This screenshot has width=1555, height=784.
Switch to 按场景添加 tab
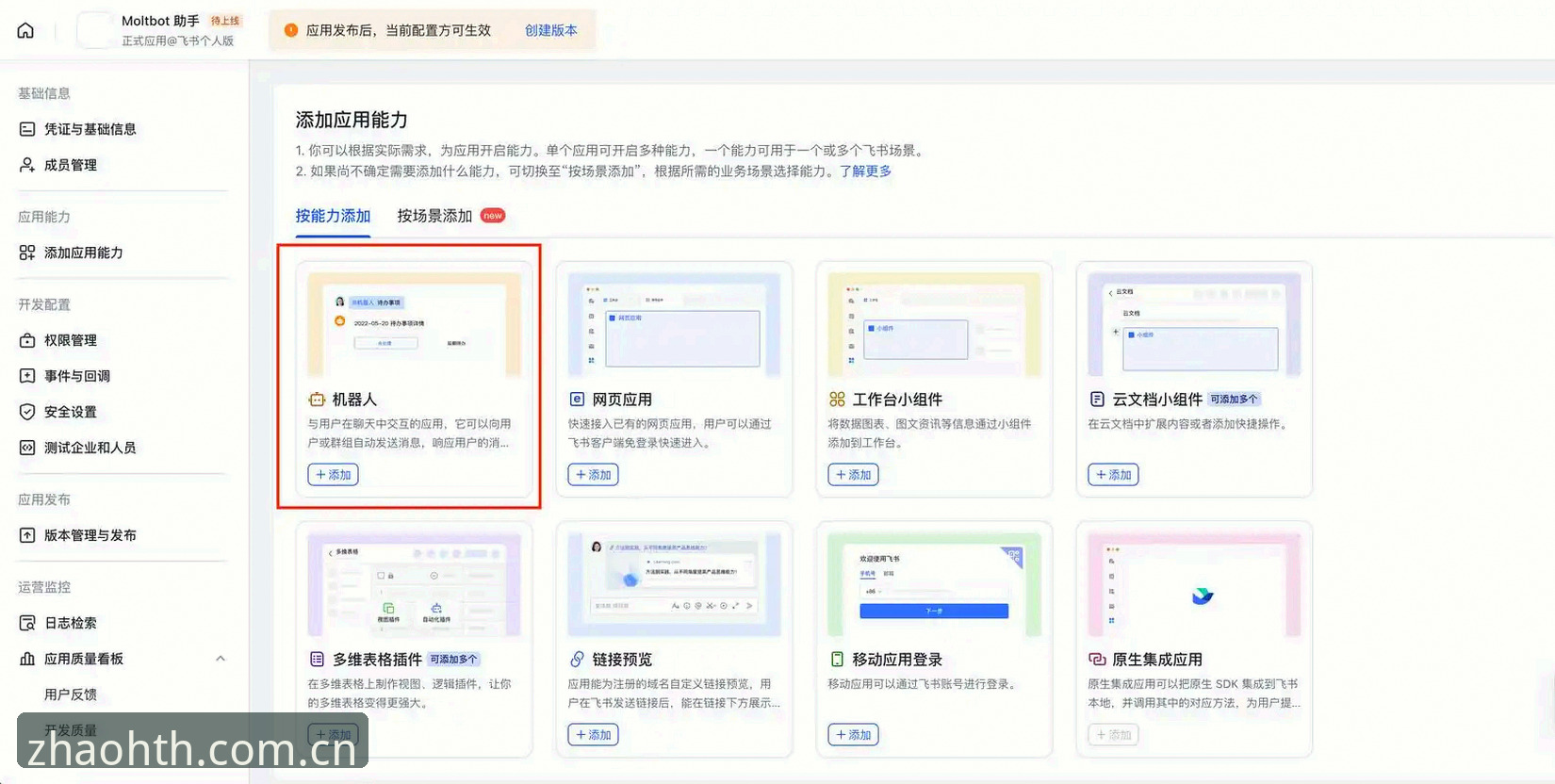coord(434,216)
